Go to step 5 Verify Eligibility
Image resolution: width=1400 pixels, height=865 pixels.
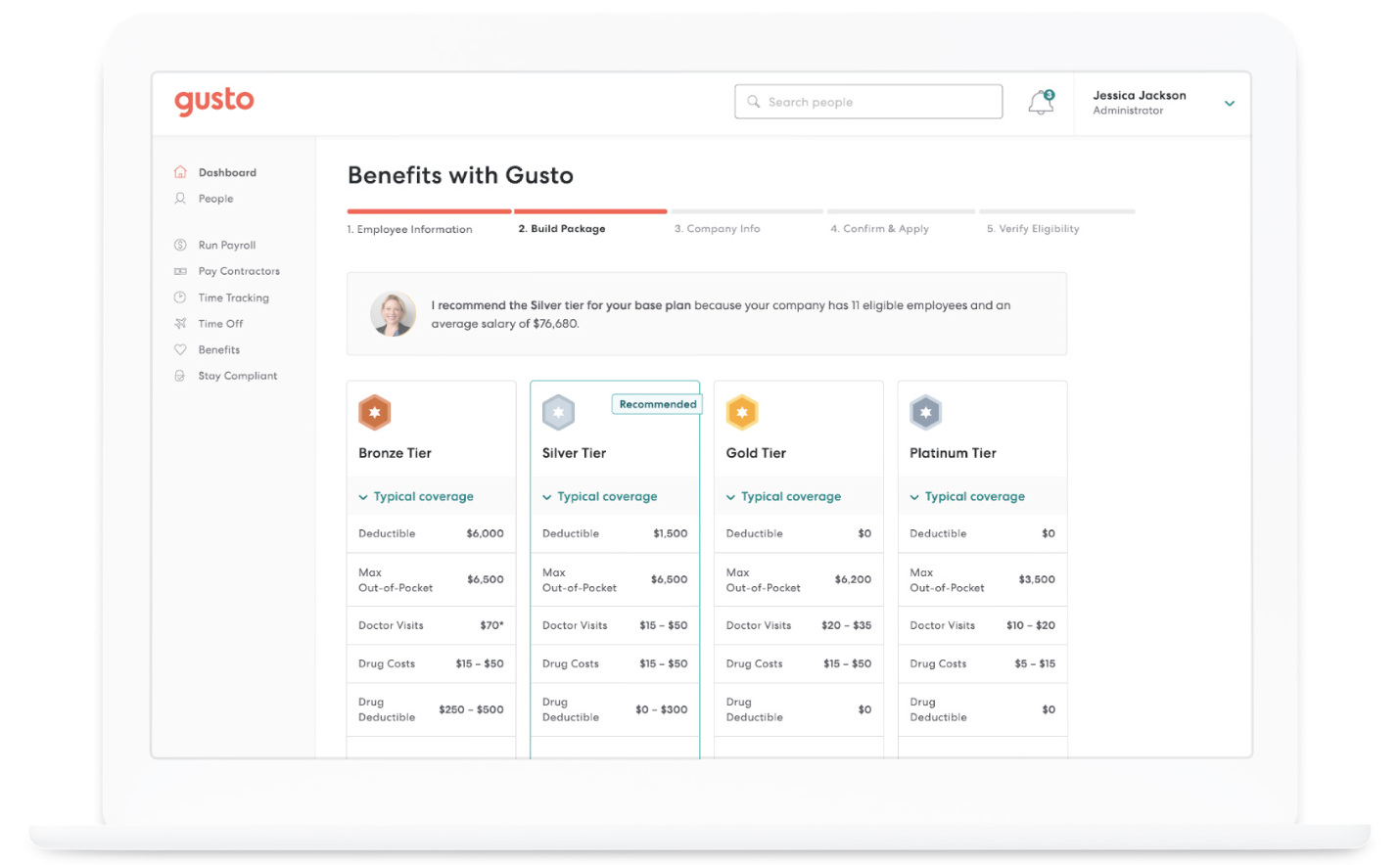[x=1033, y=229]
